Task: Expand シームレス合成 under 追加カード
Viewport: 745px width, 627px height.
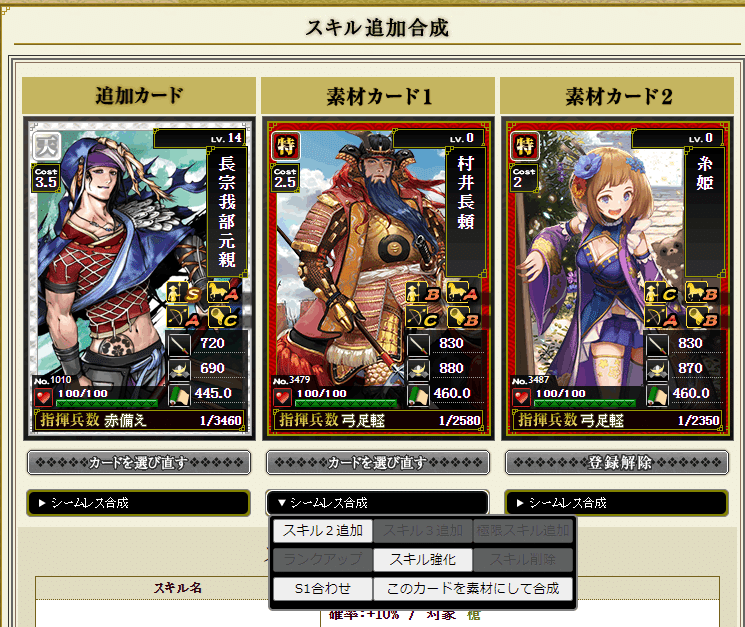Action: [x=138, y=503]
